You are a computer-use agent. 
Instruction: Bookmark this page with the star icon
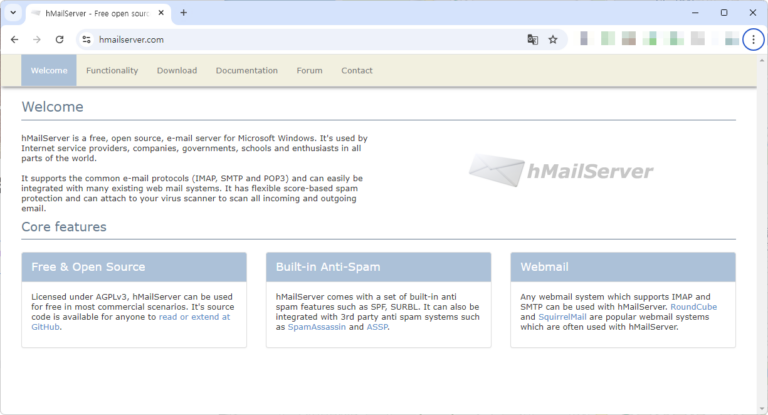pos(553,40)
